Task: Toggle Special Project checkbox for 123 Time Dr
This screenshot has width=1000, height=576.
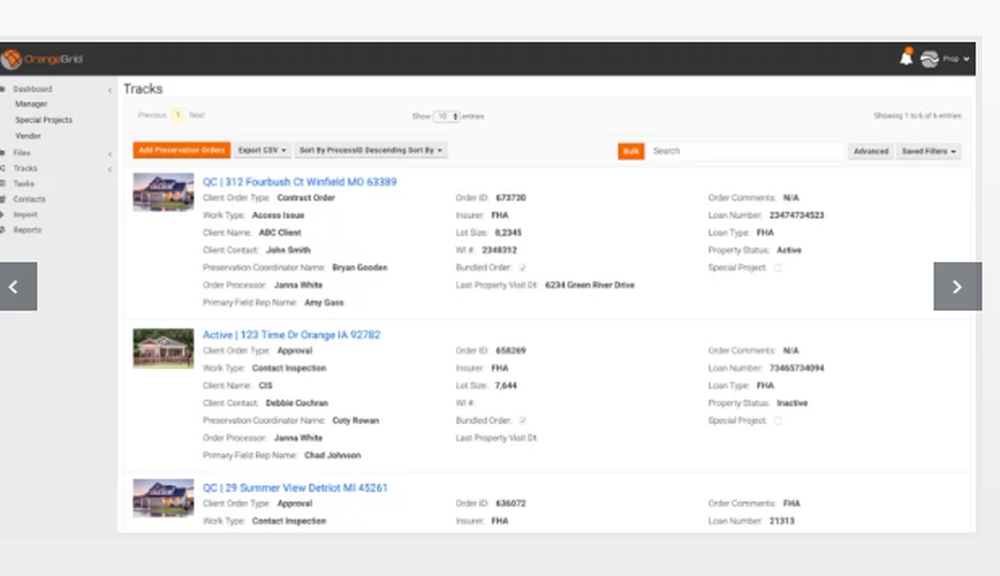Action: click(x=777, y=421)
